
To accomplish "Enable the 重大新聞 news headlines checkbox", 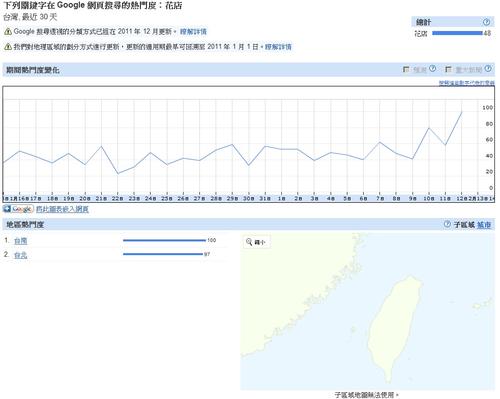I will pos(448,69).
